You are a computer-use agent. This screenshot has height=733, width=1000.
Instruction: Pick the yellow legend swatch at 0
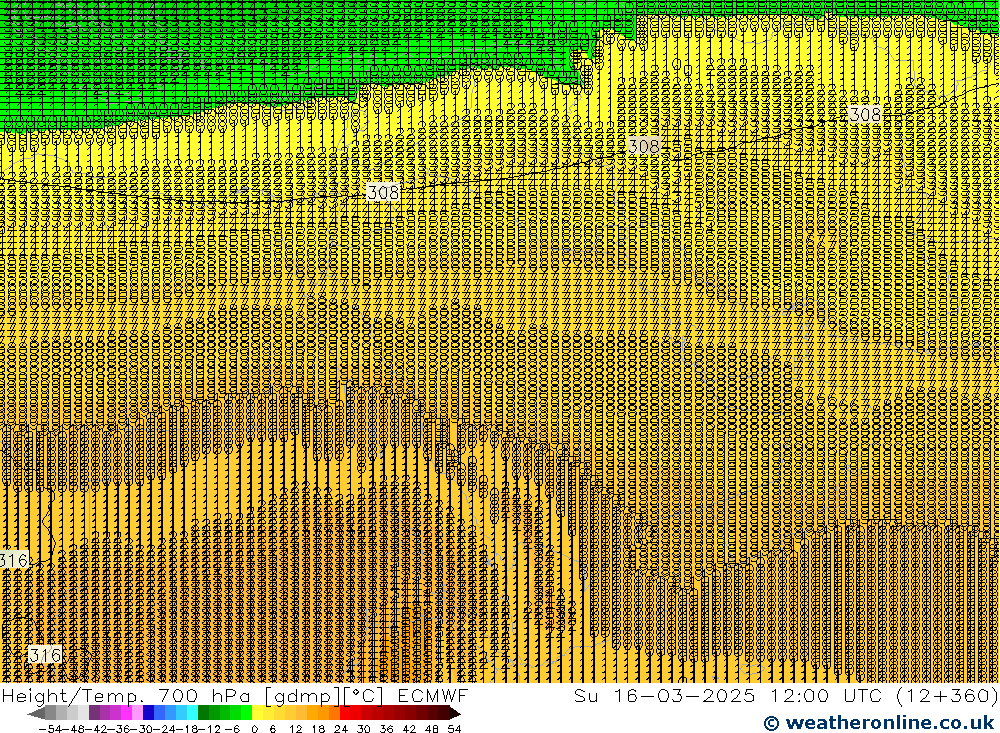pos(257,713)
